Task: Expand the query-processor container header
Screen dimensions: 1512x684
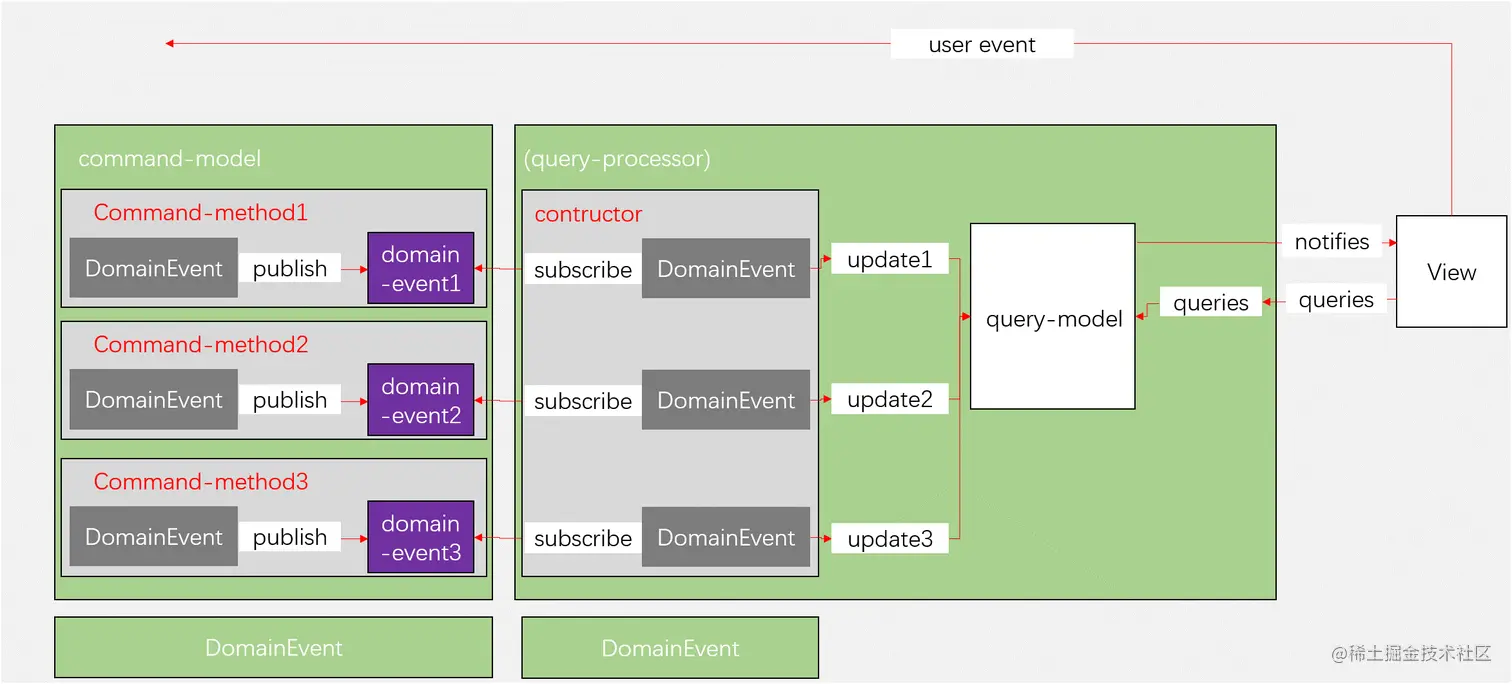Action: [x=616, y=158]
